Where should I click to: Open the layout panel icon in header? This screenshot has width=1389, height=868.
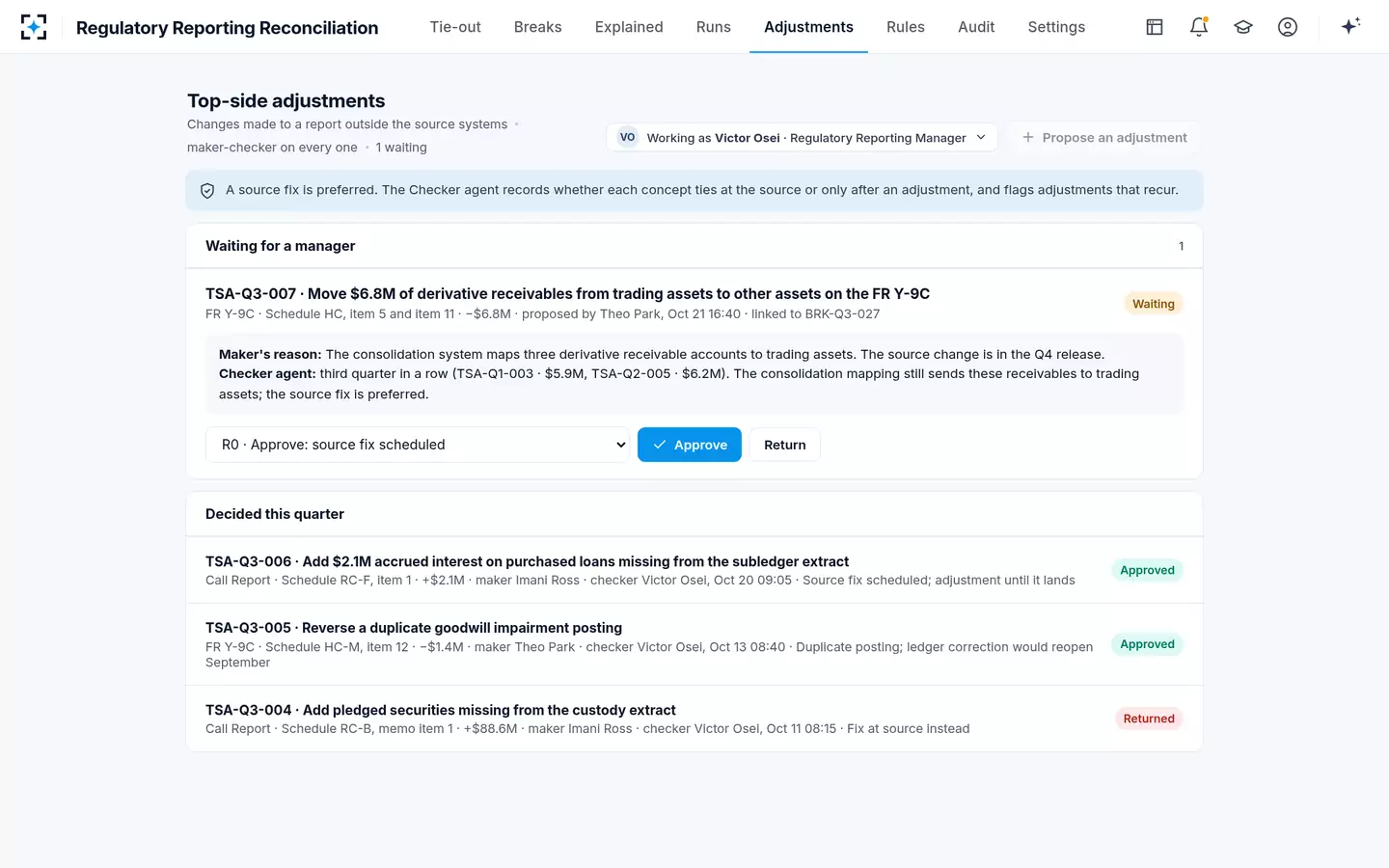point(1155,27)
